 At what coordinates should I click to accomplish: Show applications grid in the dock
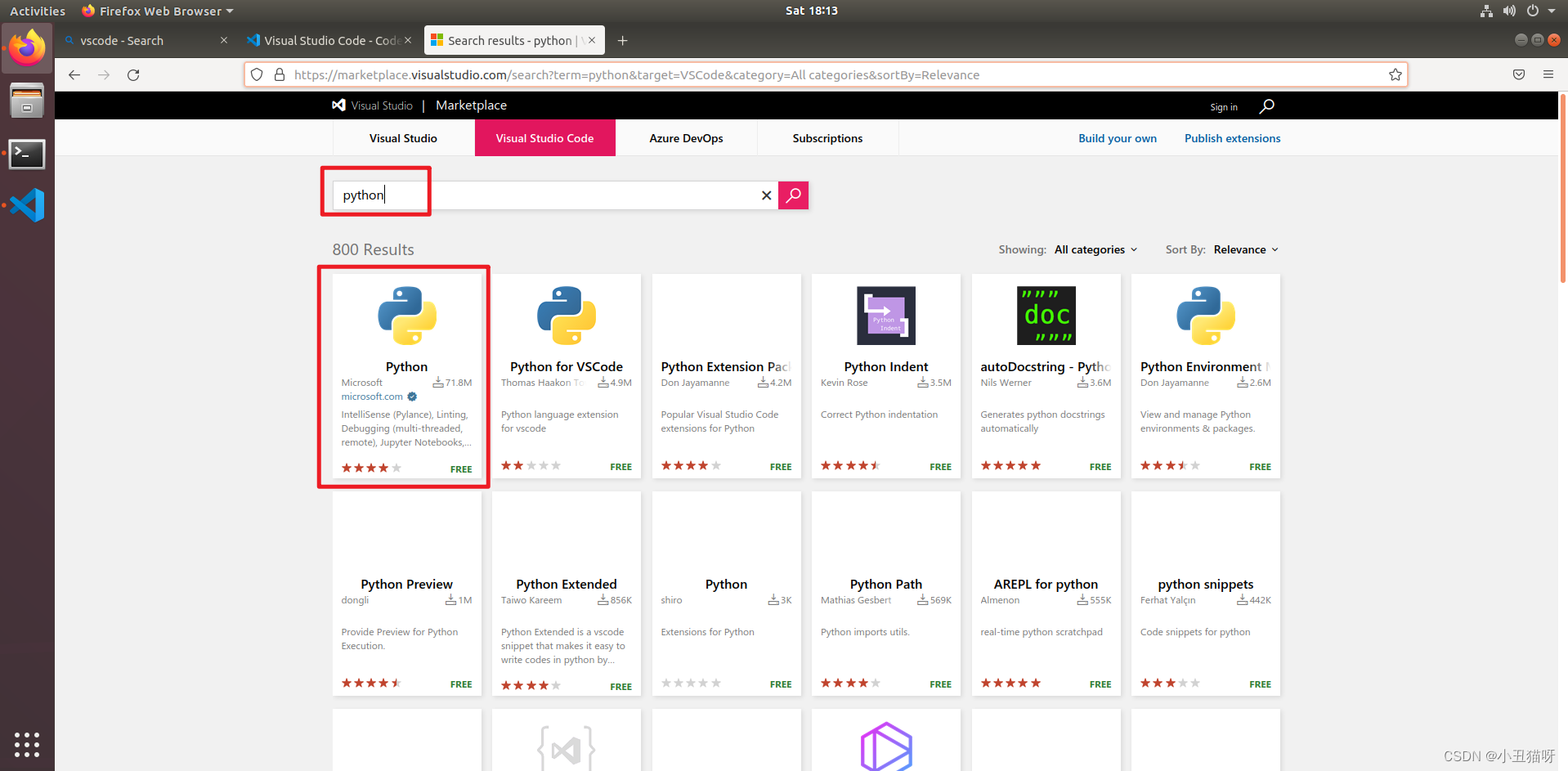point(27,744)
